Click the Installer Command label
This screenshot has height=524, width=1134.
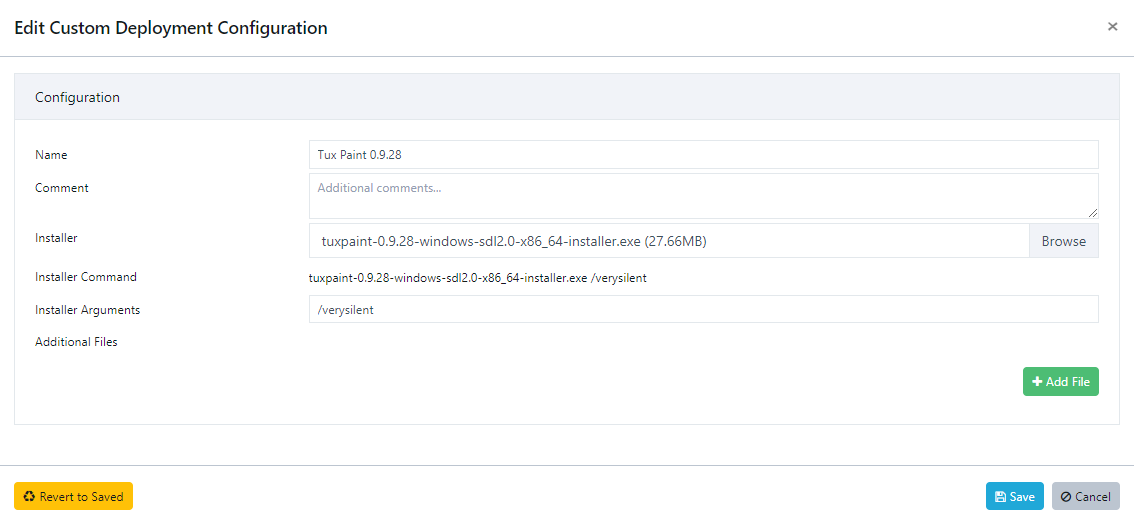tap(85, 277)
